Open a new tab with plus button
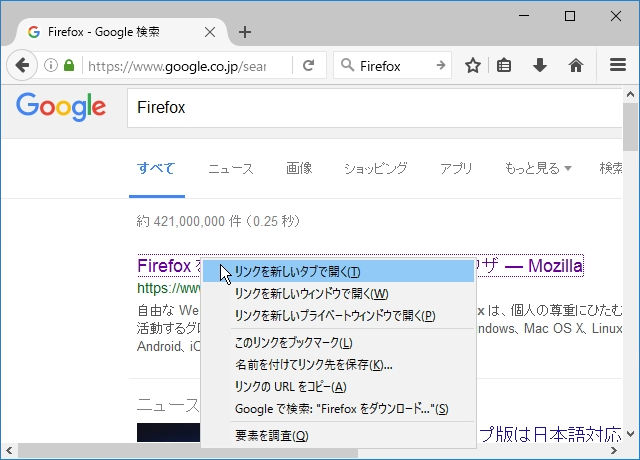Screen dimensions: 640x460 (245, 32)
